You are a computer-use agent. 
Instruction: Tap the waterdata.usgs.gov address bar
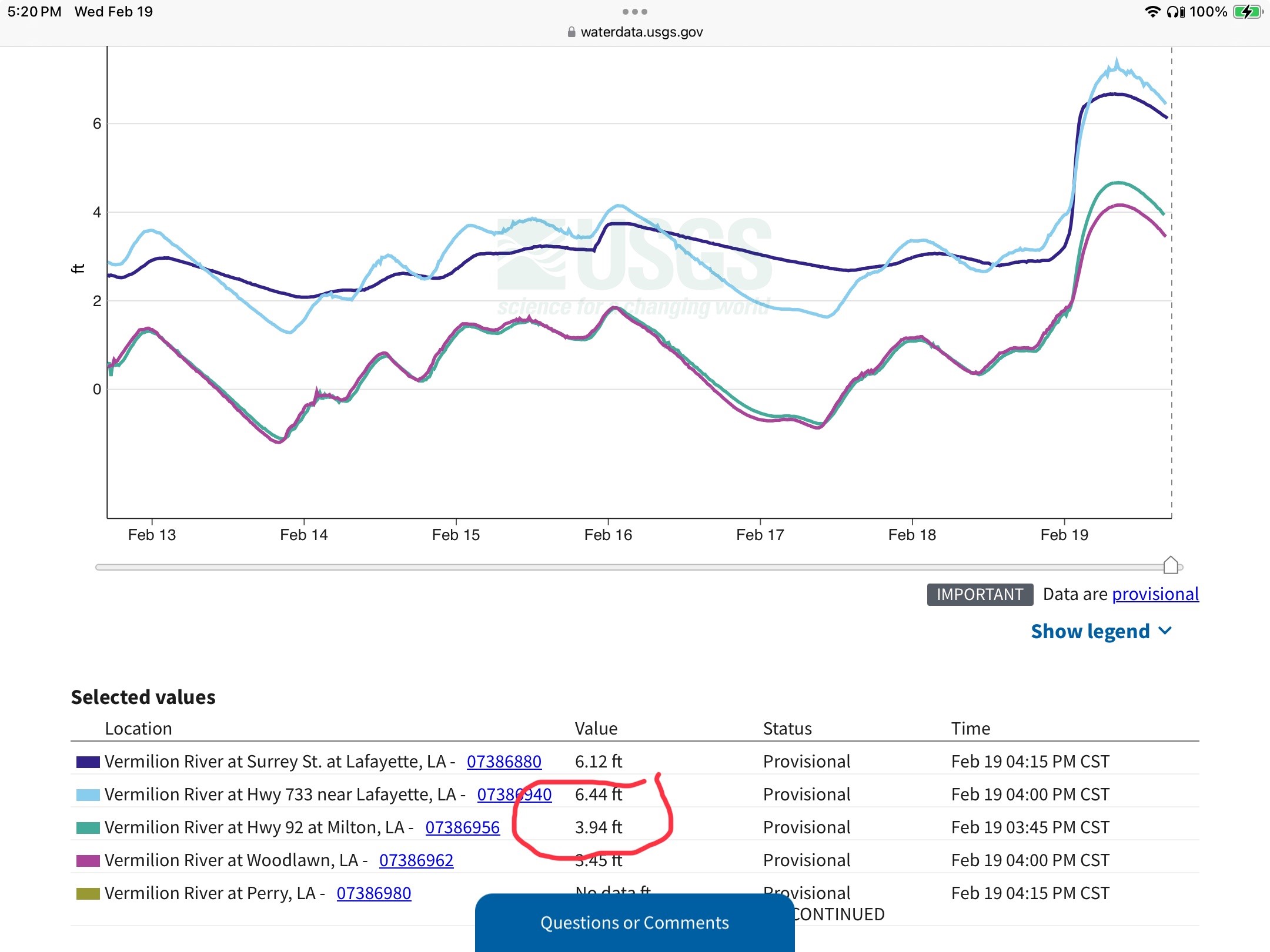tap(641, 32)
